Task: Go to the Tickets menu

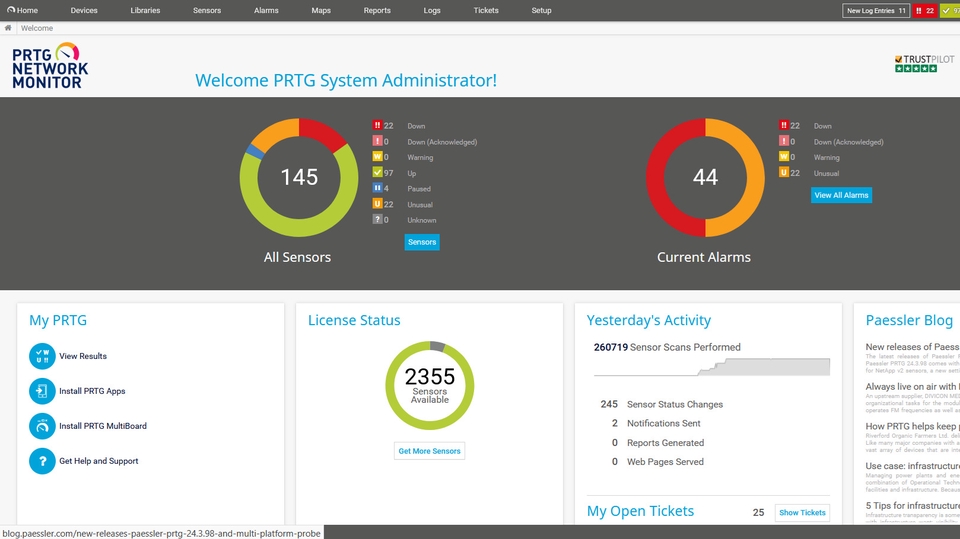Action: point(486,10)
